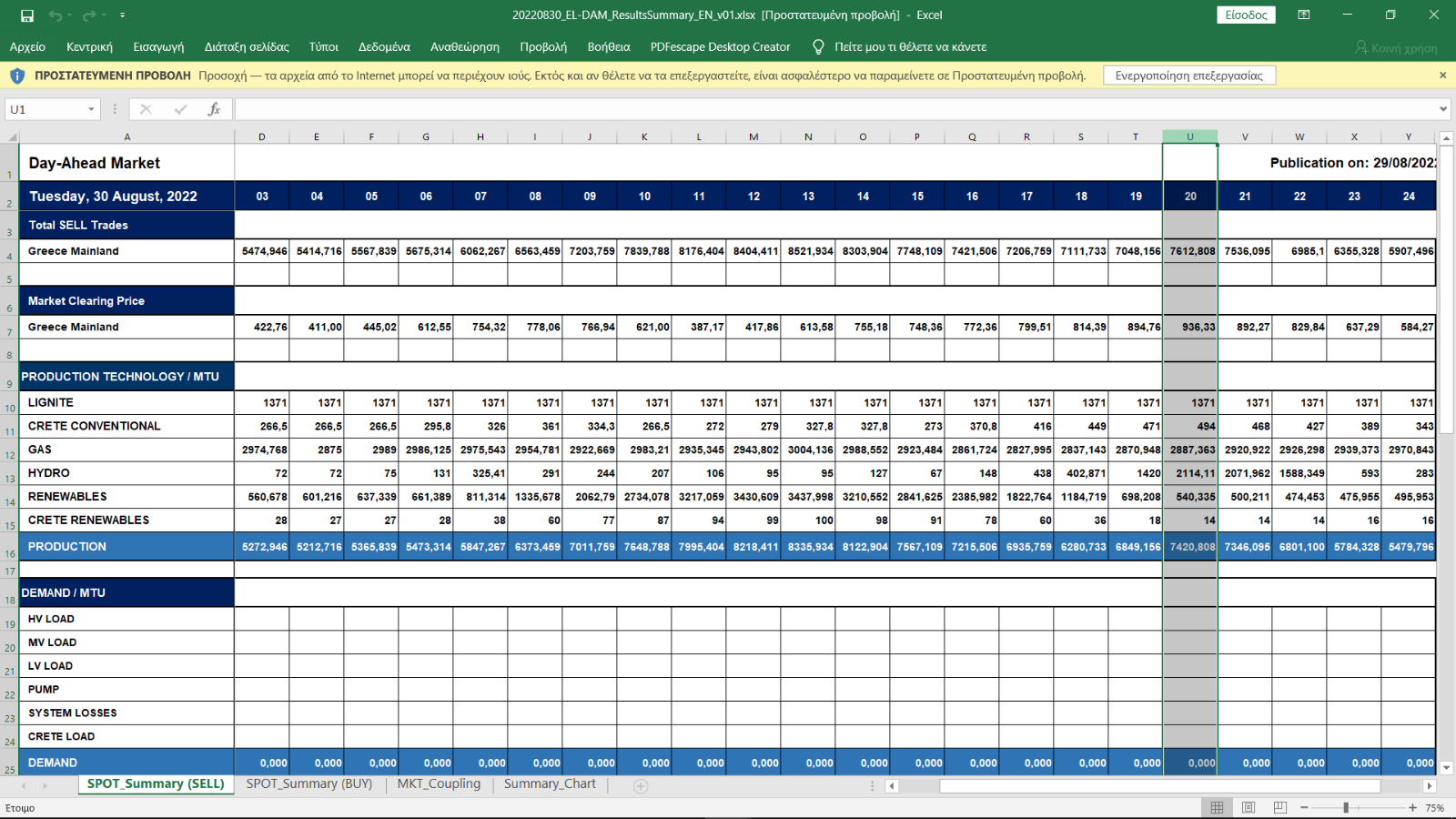The image size is (1456, 819).
Task: Click the 'Πείτε μου τι θέλετε' search box
Action: [x=911, y=46]
